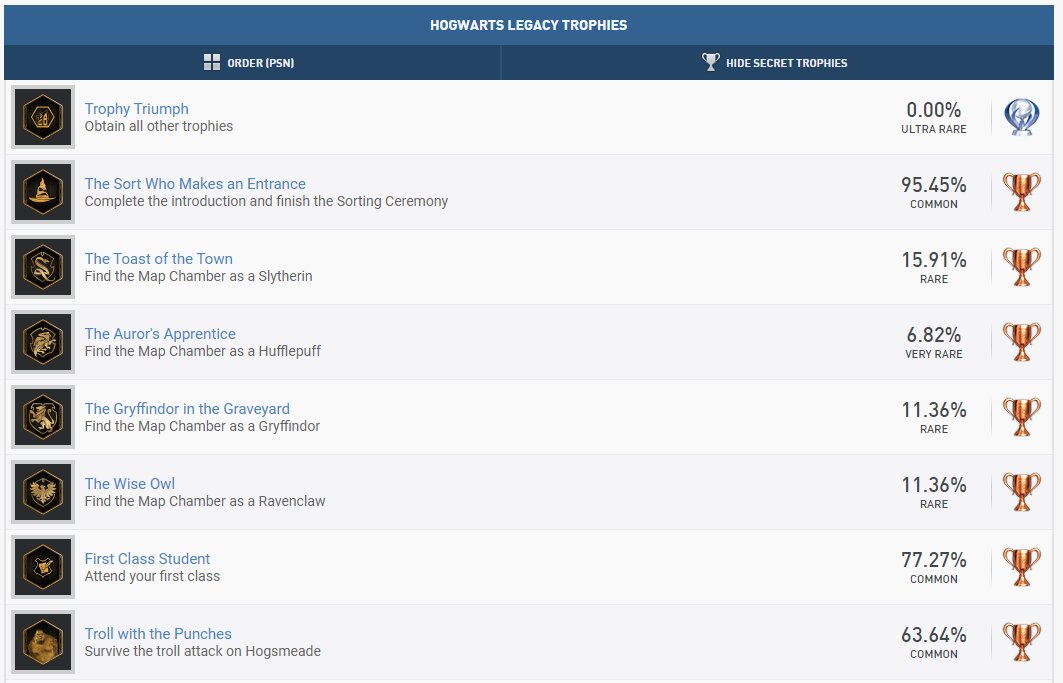The image size is (1063, 683).
Task: Toggle Hide Secret Trophies
Action: 777,62
